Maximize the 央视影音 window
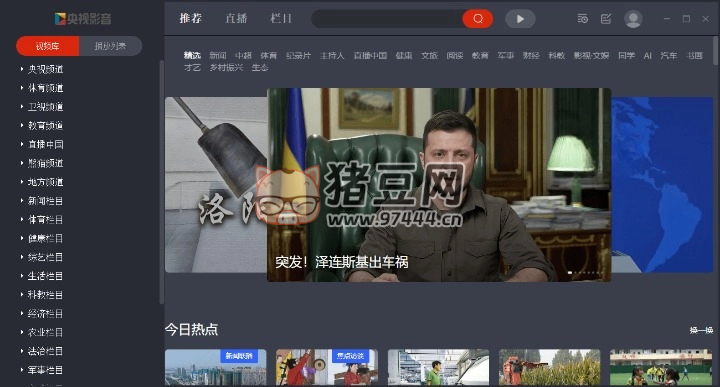 (x=686, y=19)
